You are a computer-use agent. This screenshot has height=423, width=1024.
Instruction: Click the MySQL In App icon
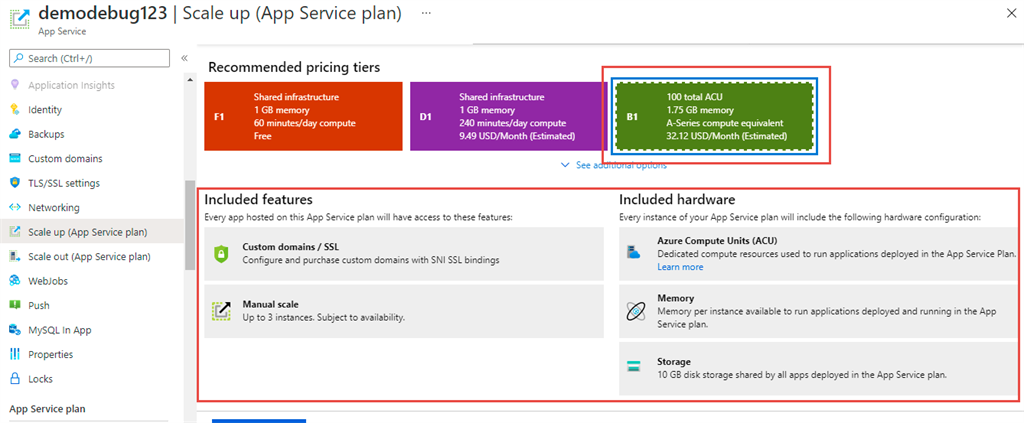click(x=15, y=330)
